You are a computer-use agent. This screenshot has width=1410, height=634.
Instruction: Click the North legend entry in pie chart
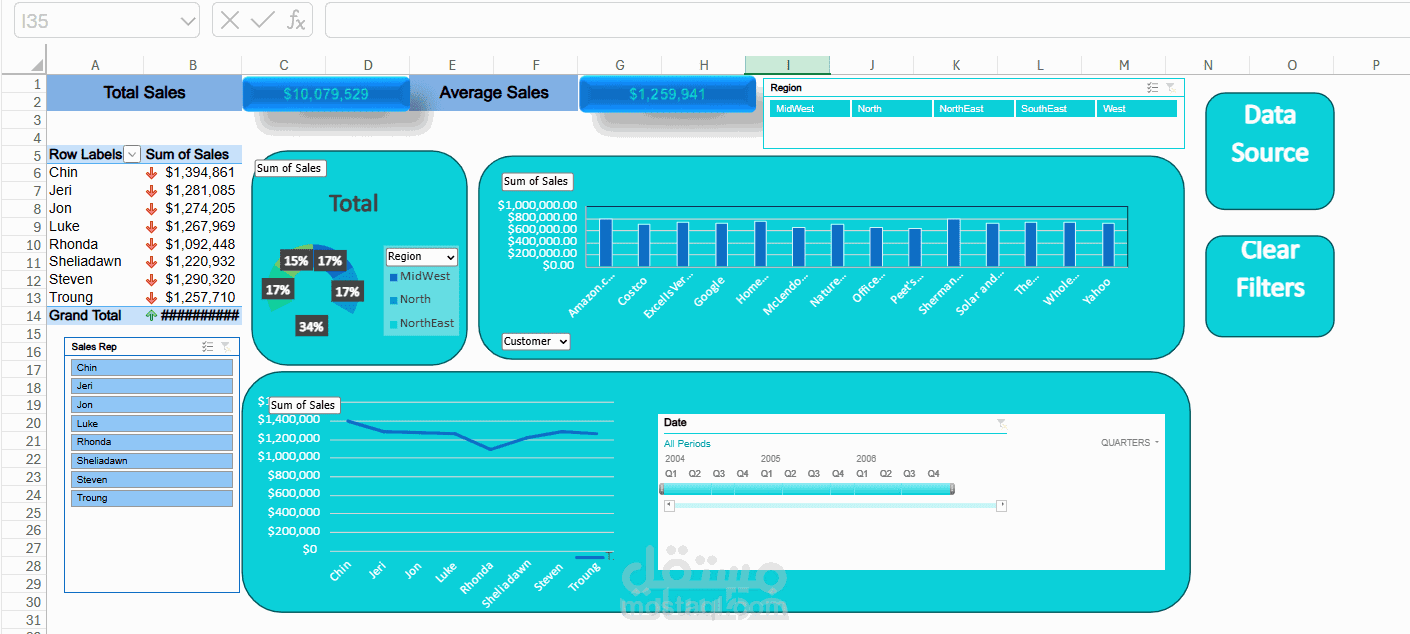410,300
